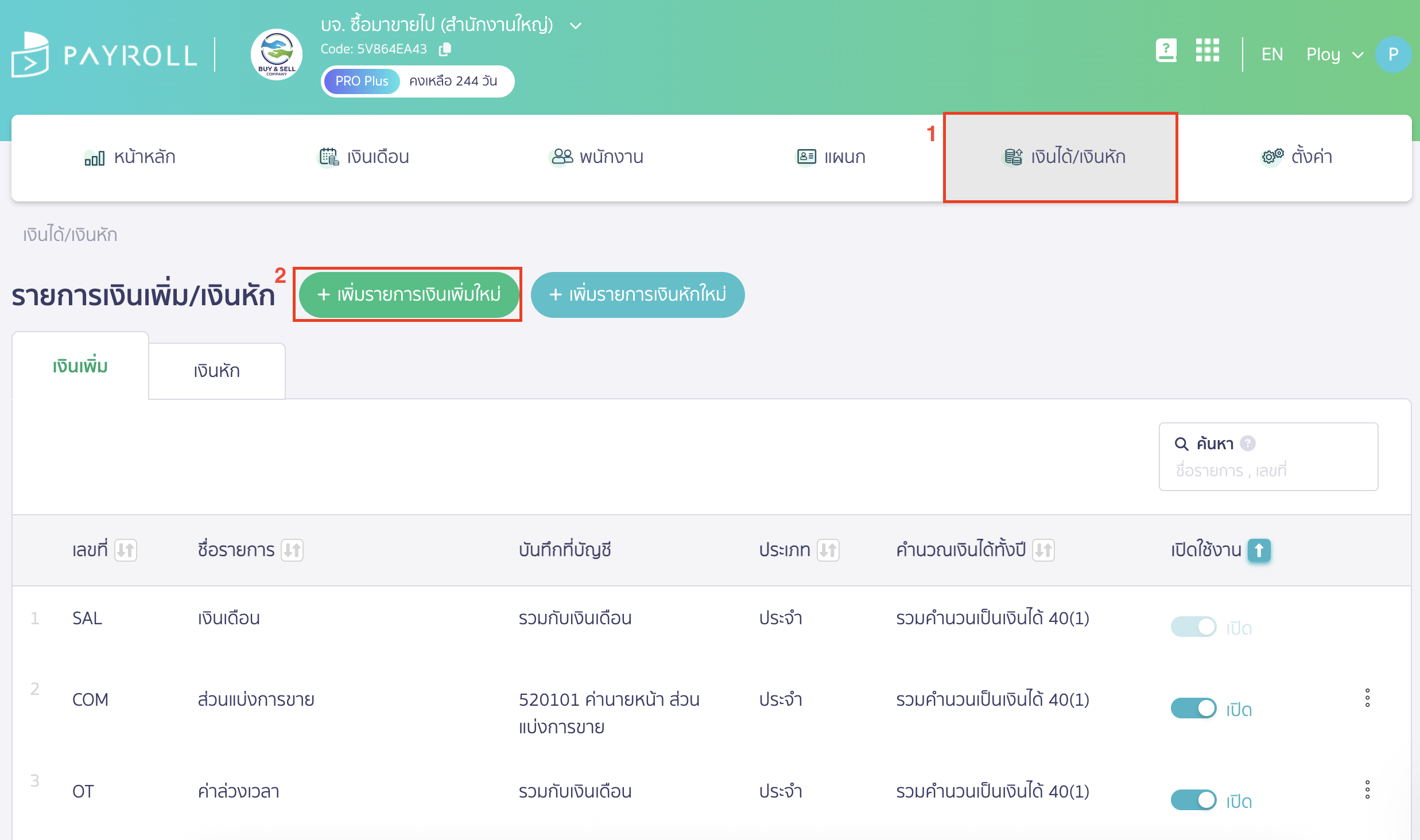Click เพิ่มรายการเงินหักใหม่ button
Screen dimensions: 1420x840
pyautogui.click(x=637, y=294)
